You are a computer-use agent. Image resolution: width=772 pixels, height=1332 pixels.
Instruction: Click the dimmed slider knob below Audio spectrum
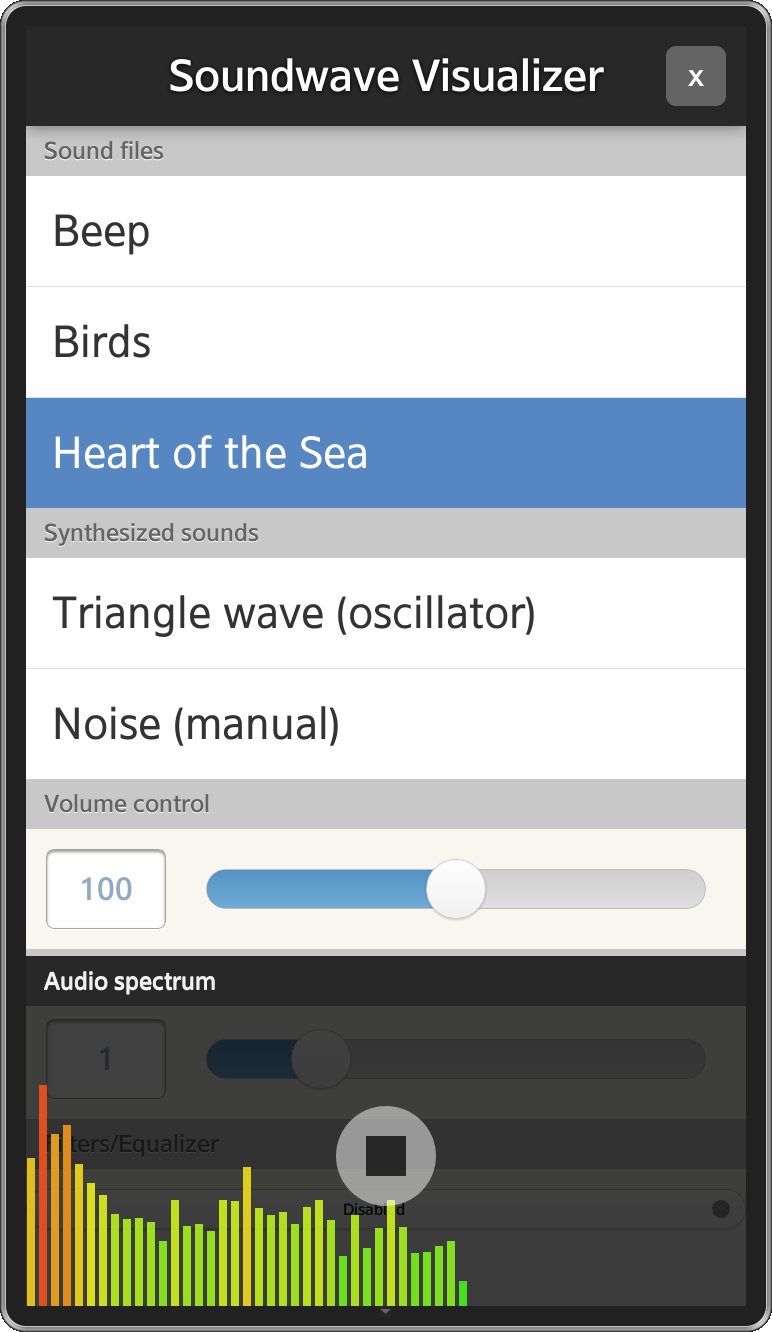321,1059
